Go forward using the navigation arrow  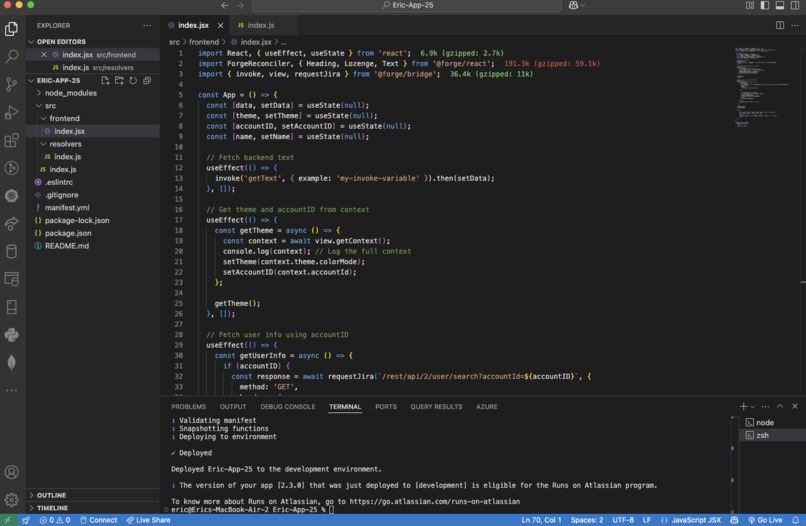click(240, 5)
